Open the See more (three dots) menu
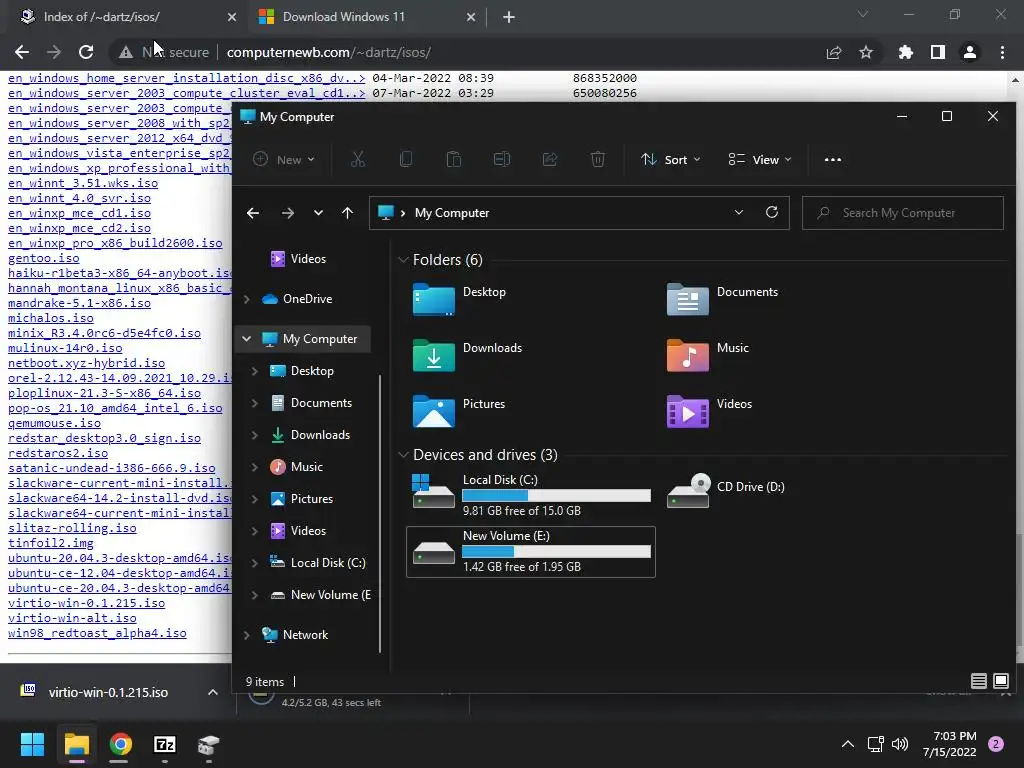The width and height of the screenshot is (1024, 768). [833, 159]
